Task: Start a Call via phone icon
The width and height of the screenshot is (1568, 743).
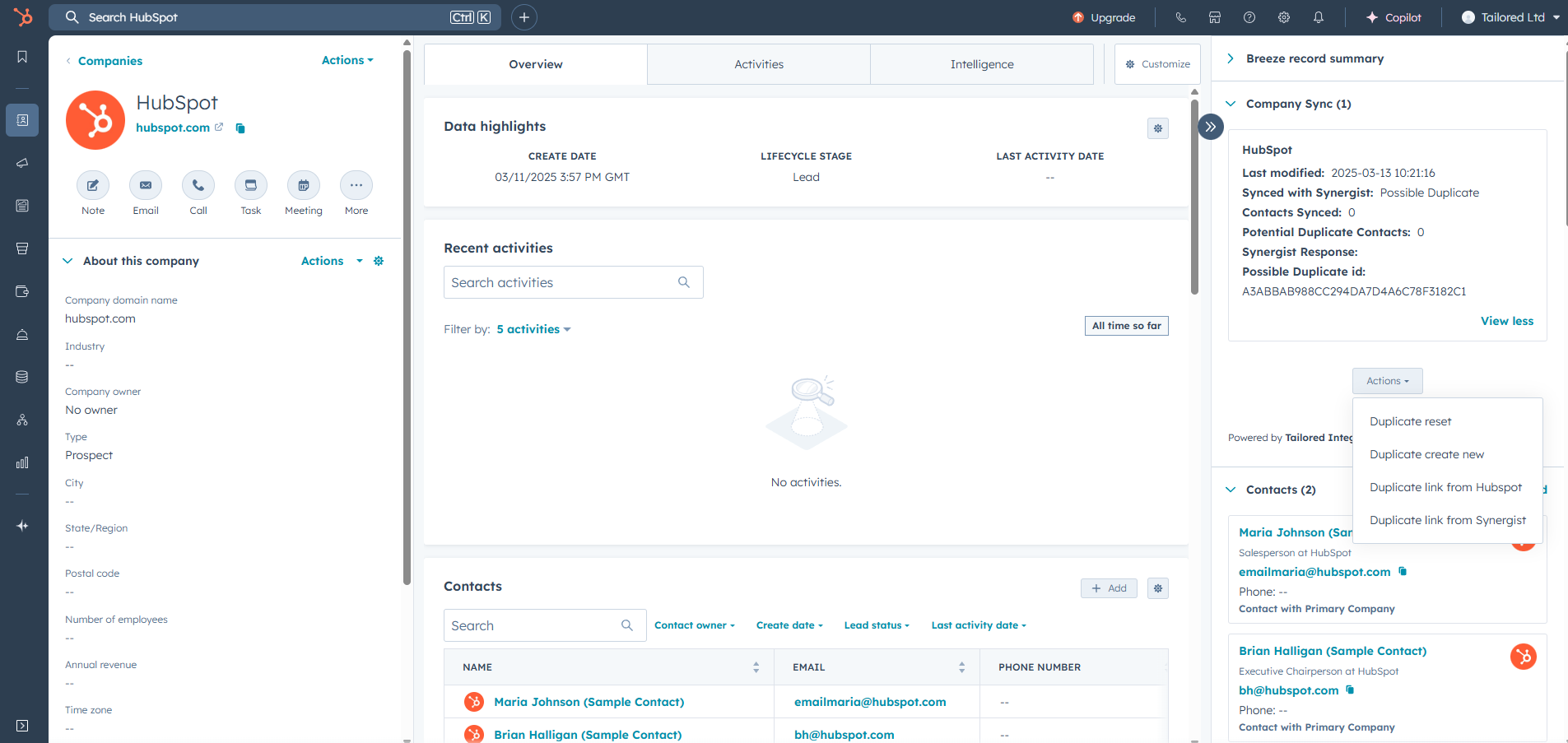Action: [198, 186]
